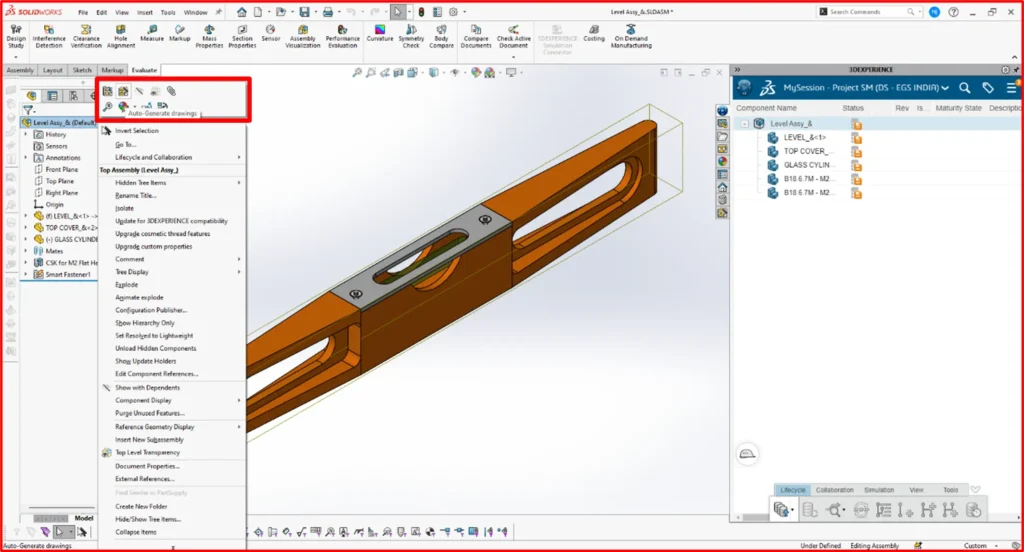Open the Collaboration tab in 3DEXPERIENCE
Viewport: 1024px width, 552px height.
[834, 490]
